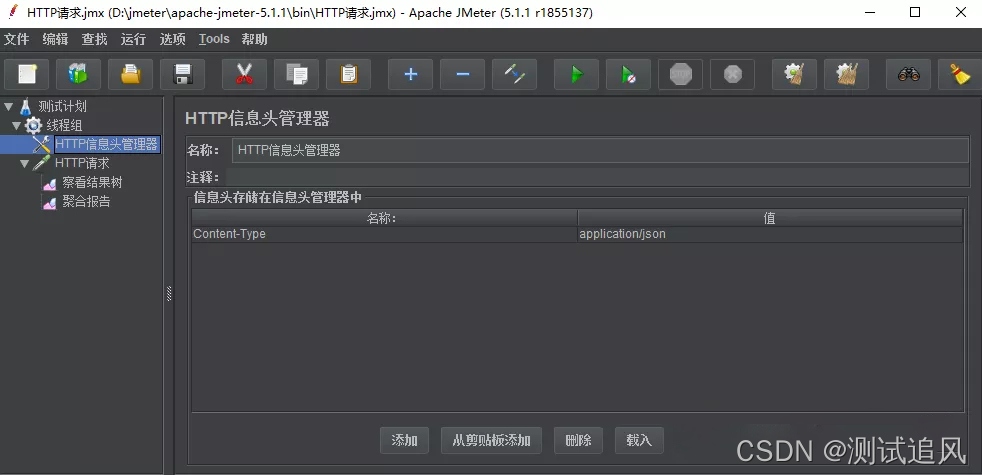982x475 pixels.
Task: Click the 聚合报告 chart icon
Action: pyautogui.click(x=49, y=202)
